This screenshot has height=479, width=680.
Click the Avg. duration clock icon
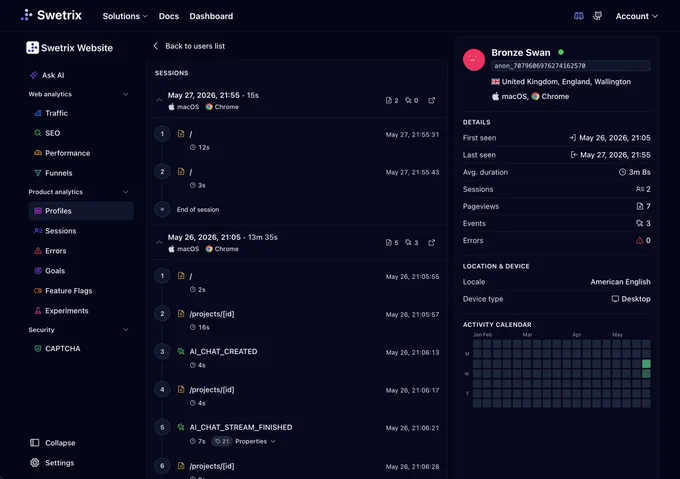pos(622,172)
